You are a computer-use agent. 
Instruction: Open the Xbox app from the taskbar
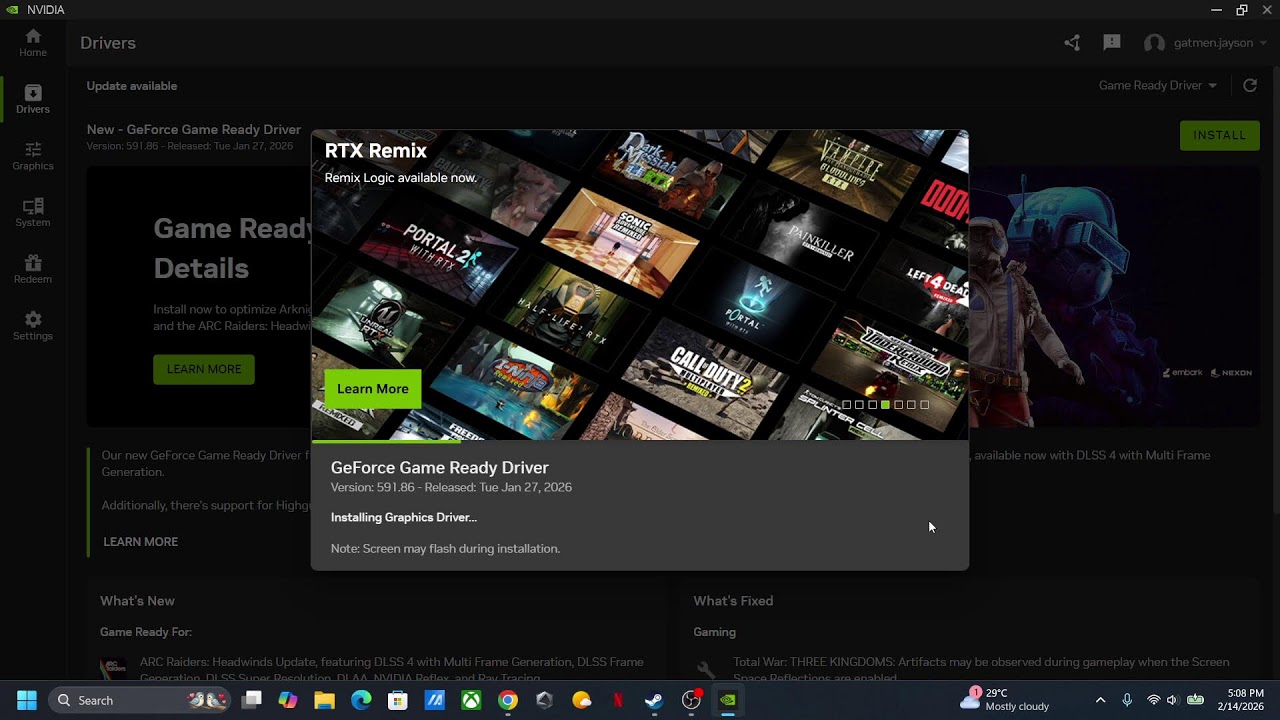[x=471, y=700]
